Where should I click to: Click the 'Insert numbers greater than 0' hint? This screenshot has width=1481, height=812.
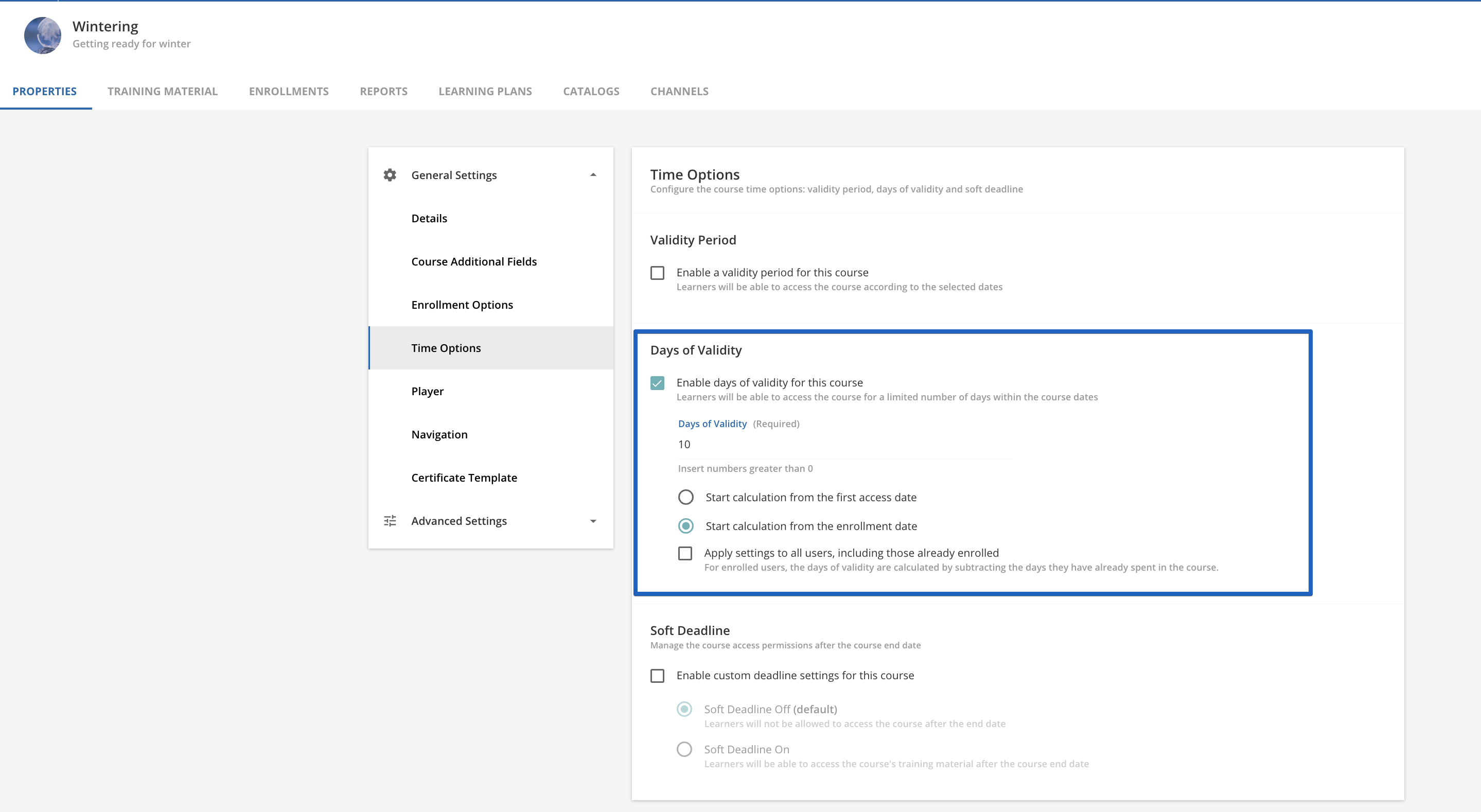(x=745, y=469)
